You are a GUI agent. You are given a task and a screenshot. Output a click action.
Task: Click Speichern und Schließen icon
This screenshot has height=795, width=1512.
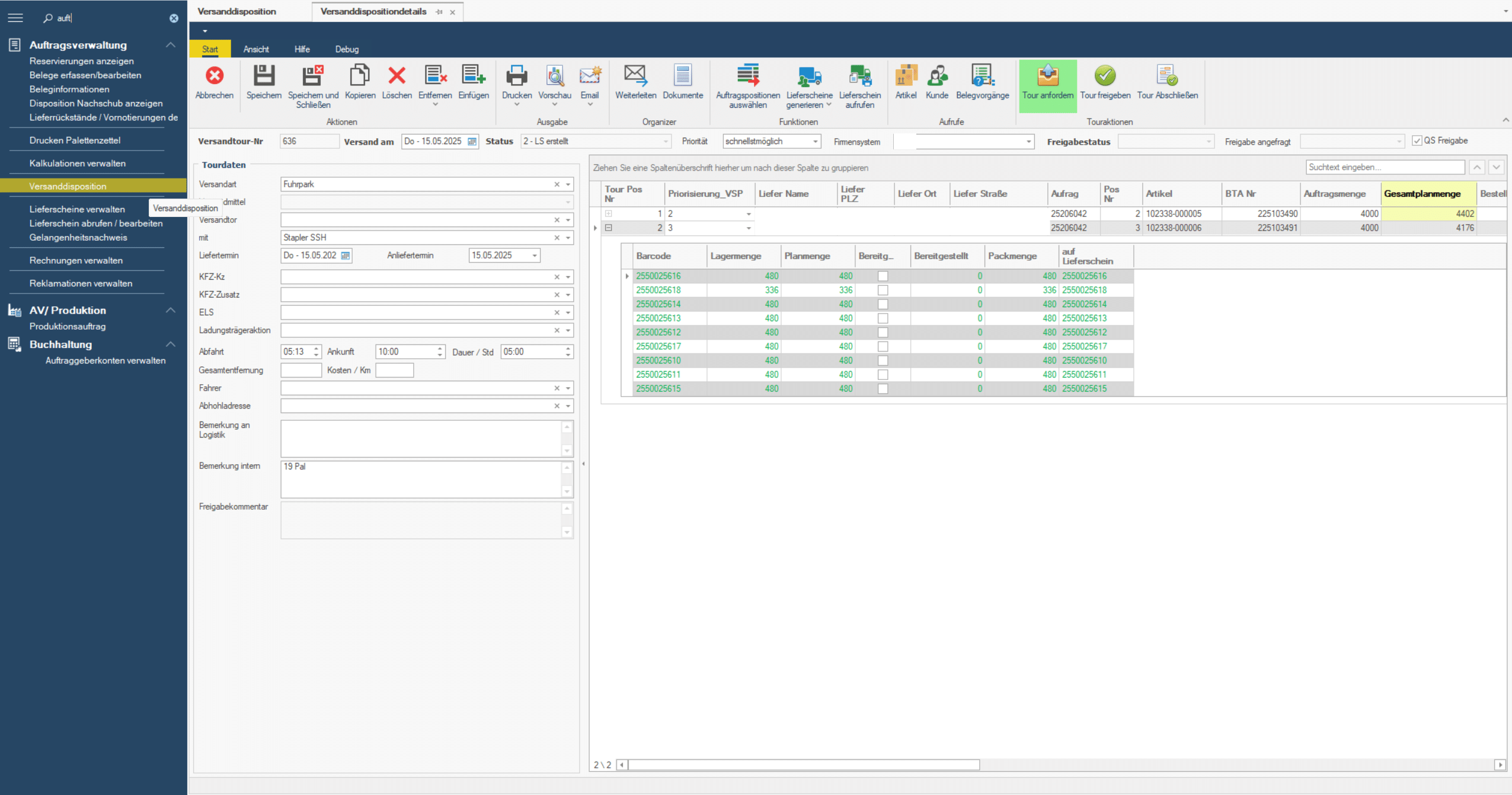[312, 76]
